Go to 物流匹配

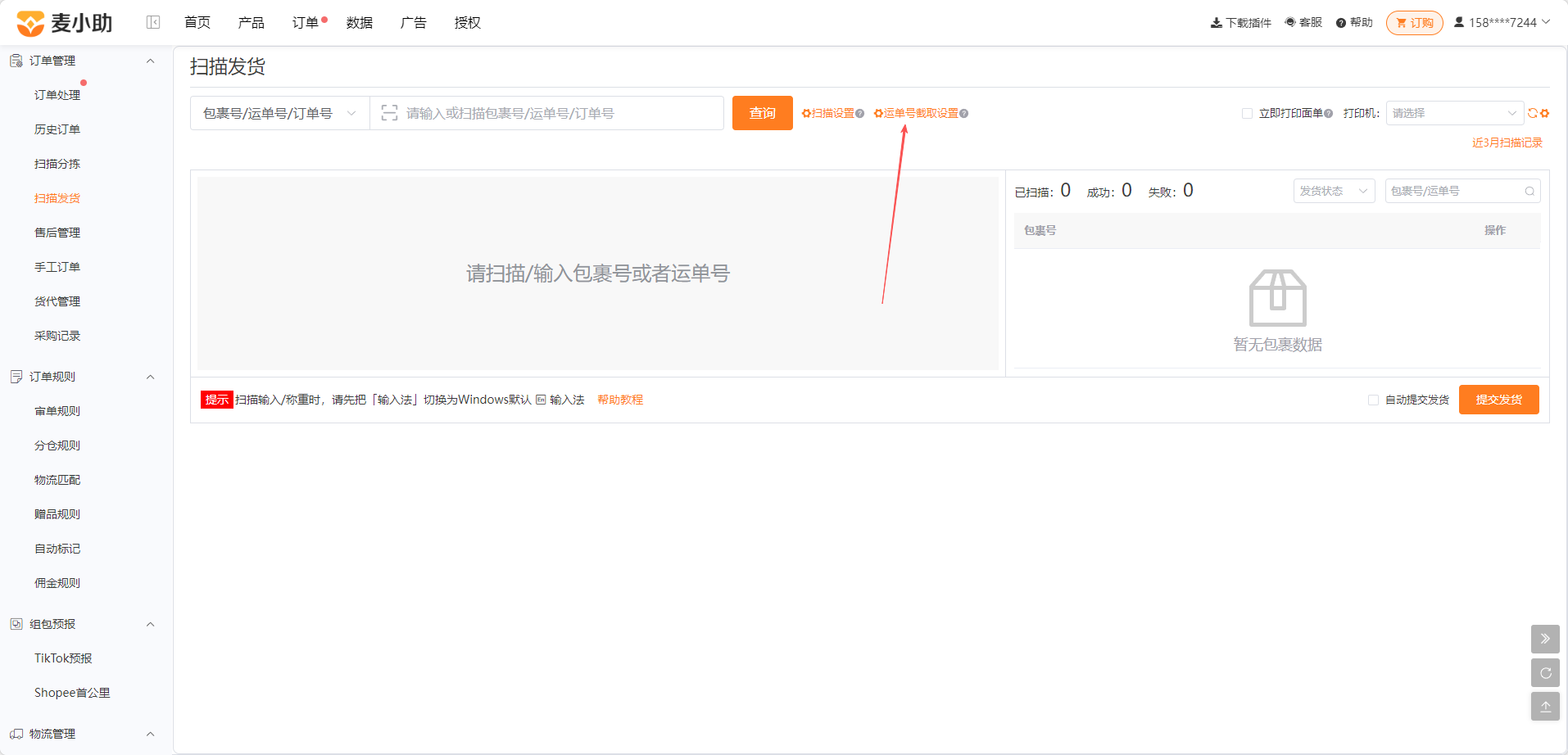point(57,480)
